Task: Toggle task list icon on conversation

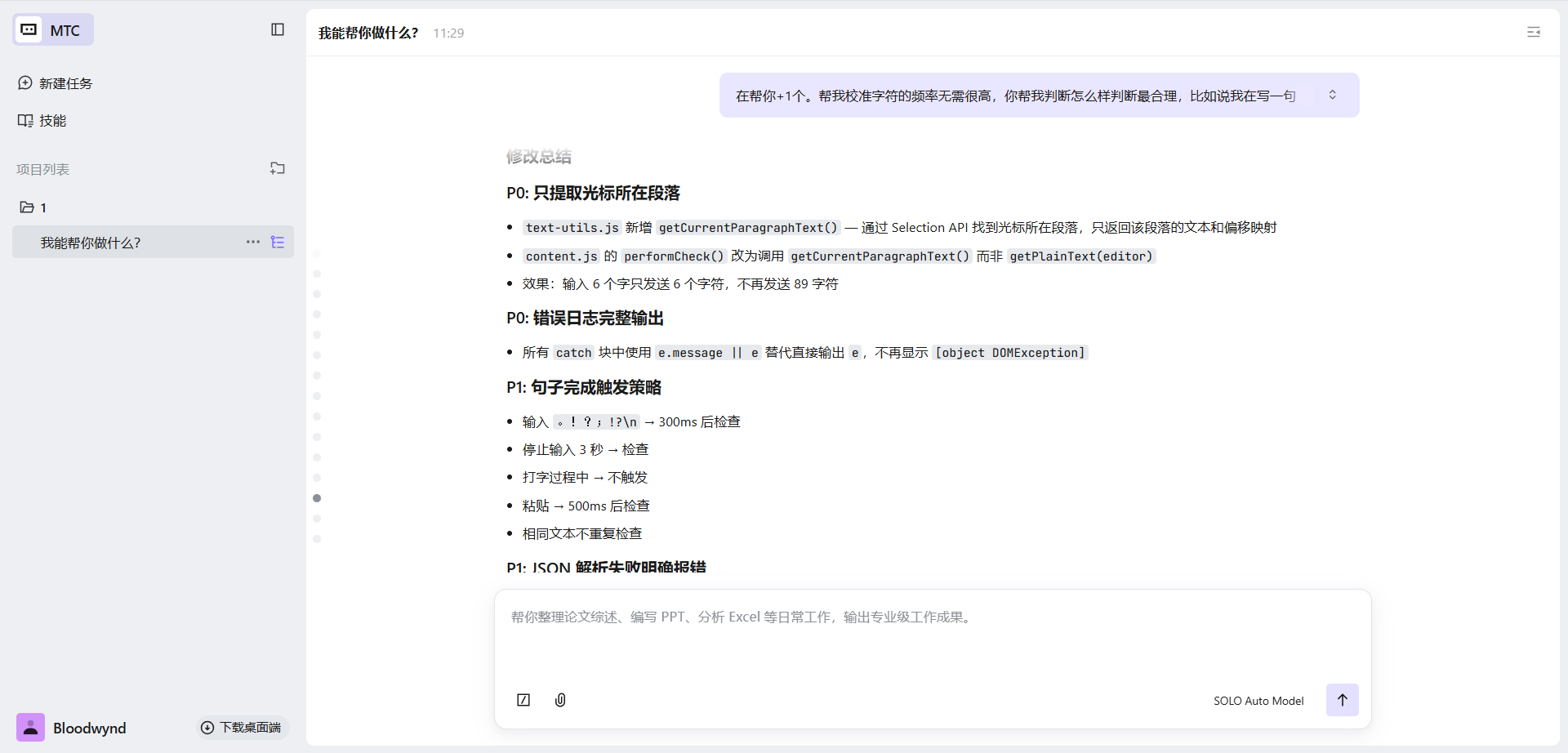Action: (278, 243)
